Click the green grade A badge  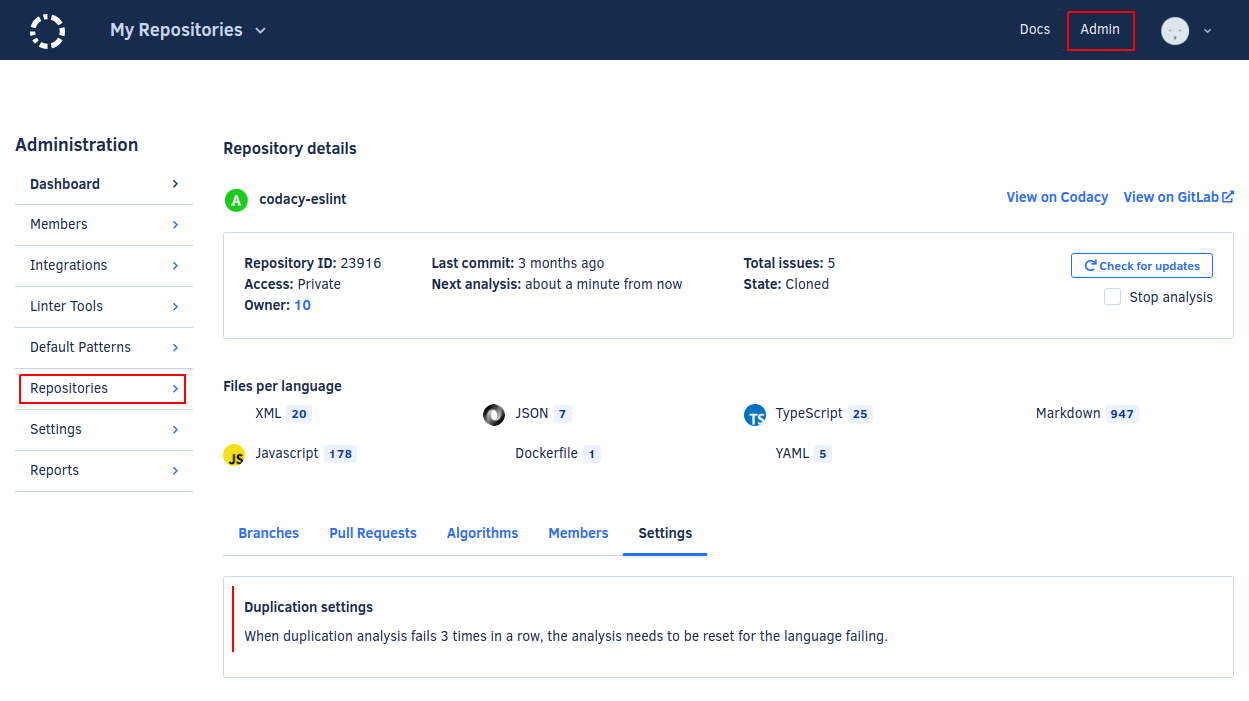coord(236,200)
